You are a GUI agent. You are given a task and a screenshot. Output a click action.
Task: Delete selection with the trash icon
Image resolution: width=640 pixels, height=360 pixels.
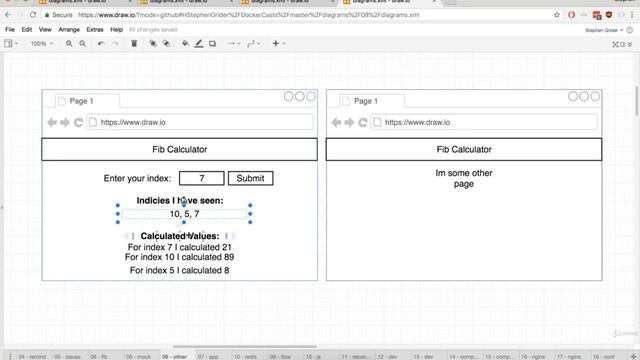134,43
